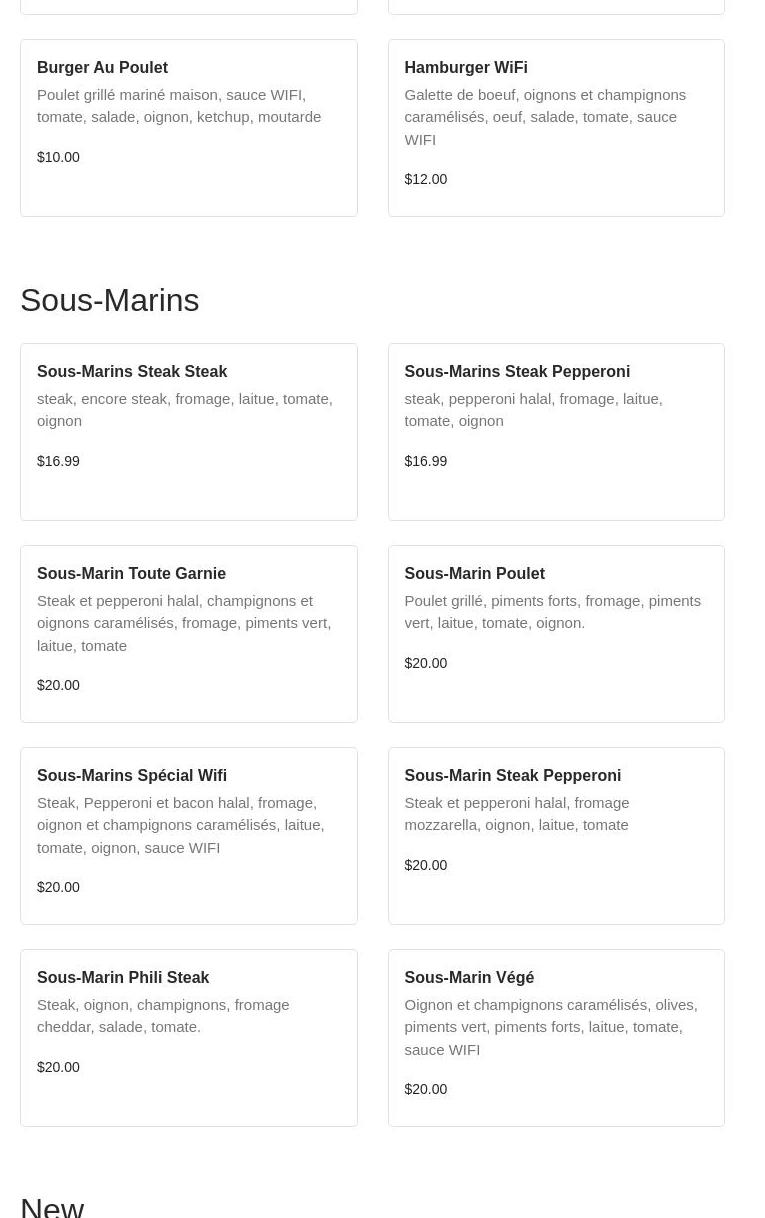Click the Hamburger WiFi ingredients description
The width and height of the screenshot is (765, 1218).
coord(545,117)
